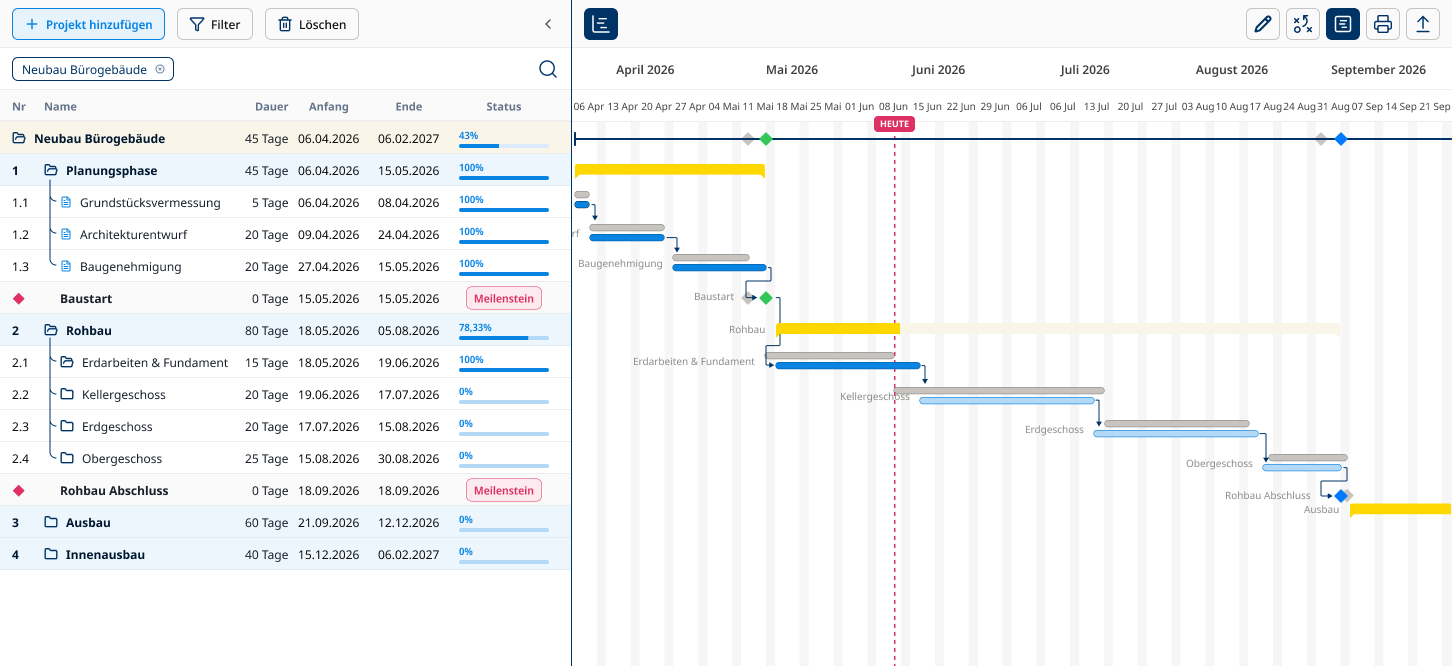Select the blue Architekturentwurf task bar

tap(627, 238)
